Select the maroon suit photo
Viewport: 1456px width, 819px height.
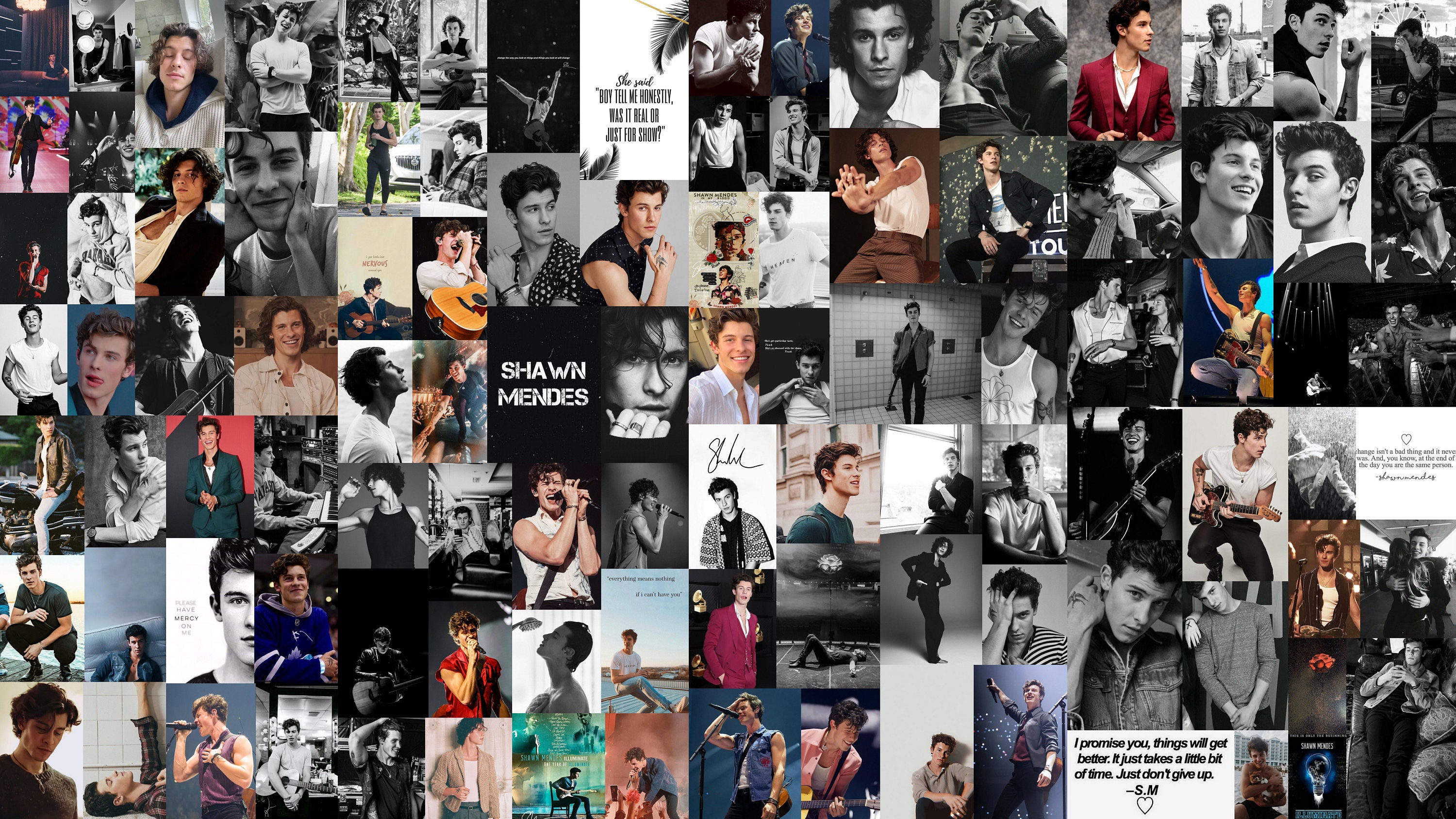click(x=1124, y=71)
